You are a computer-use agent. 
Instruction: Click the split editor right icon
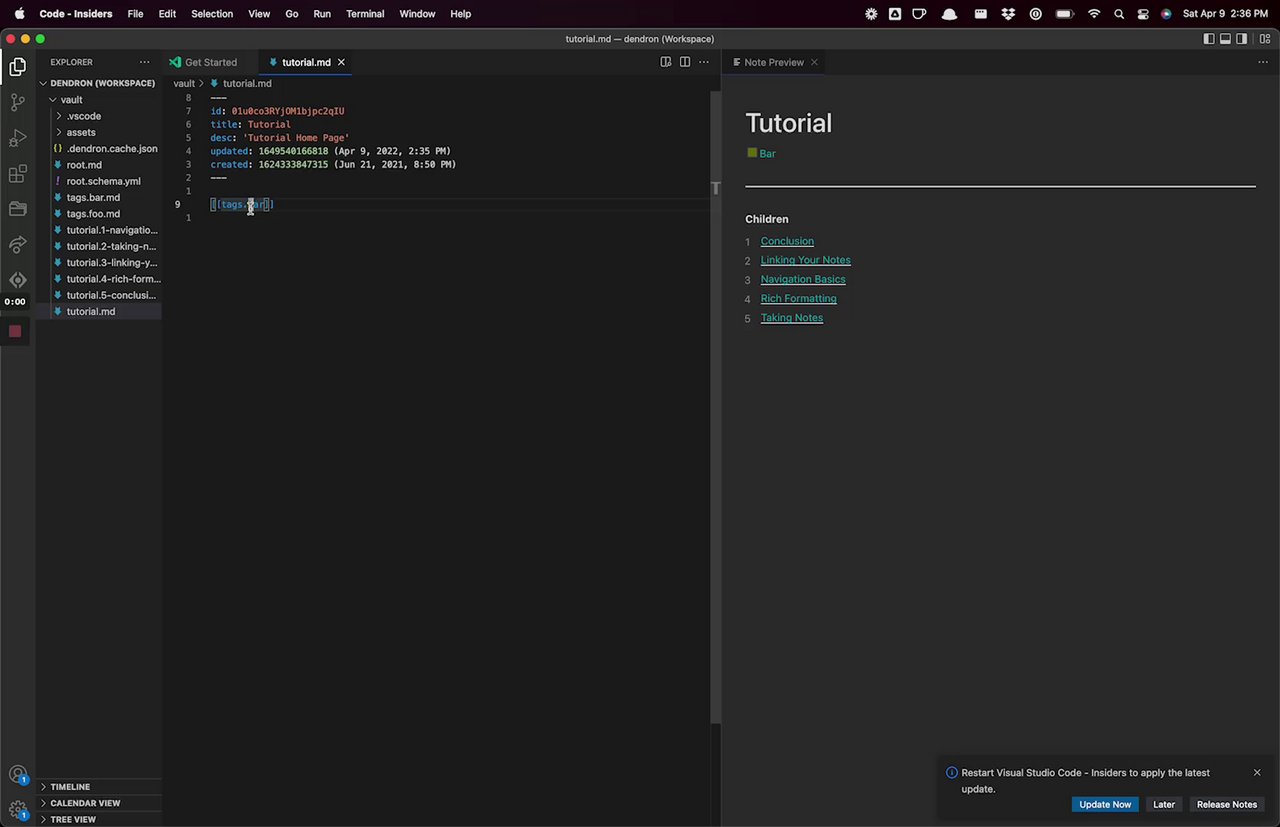(x=685, y=62)
